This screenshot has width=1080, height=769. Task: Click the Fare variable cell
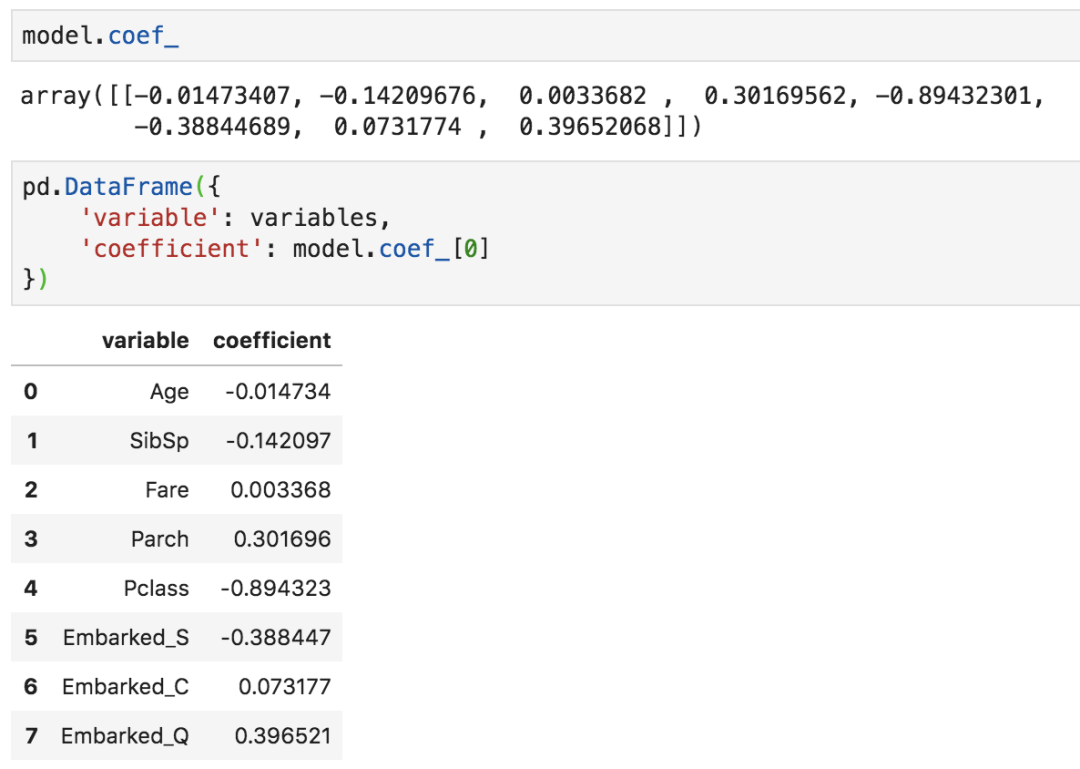167,490
